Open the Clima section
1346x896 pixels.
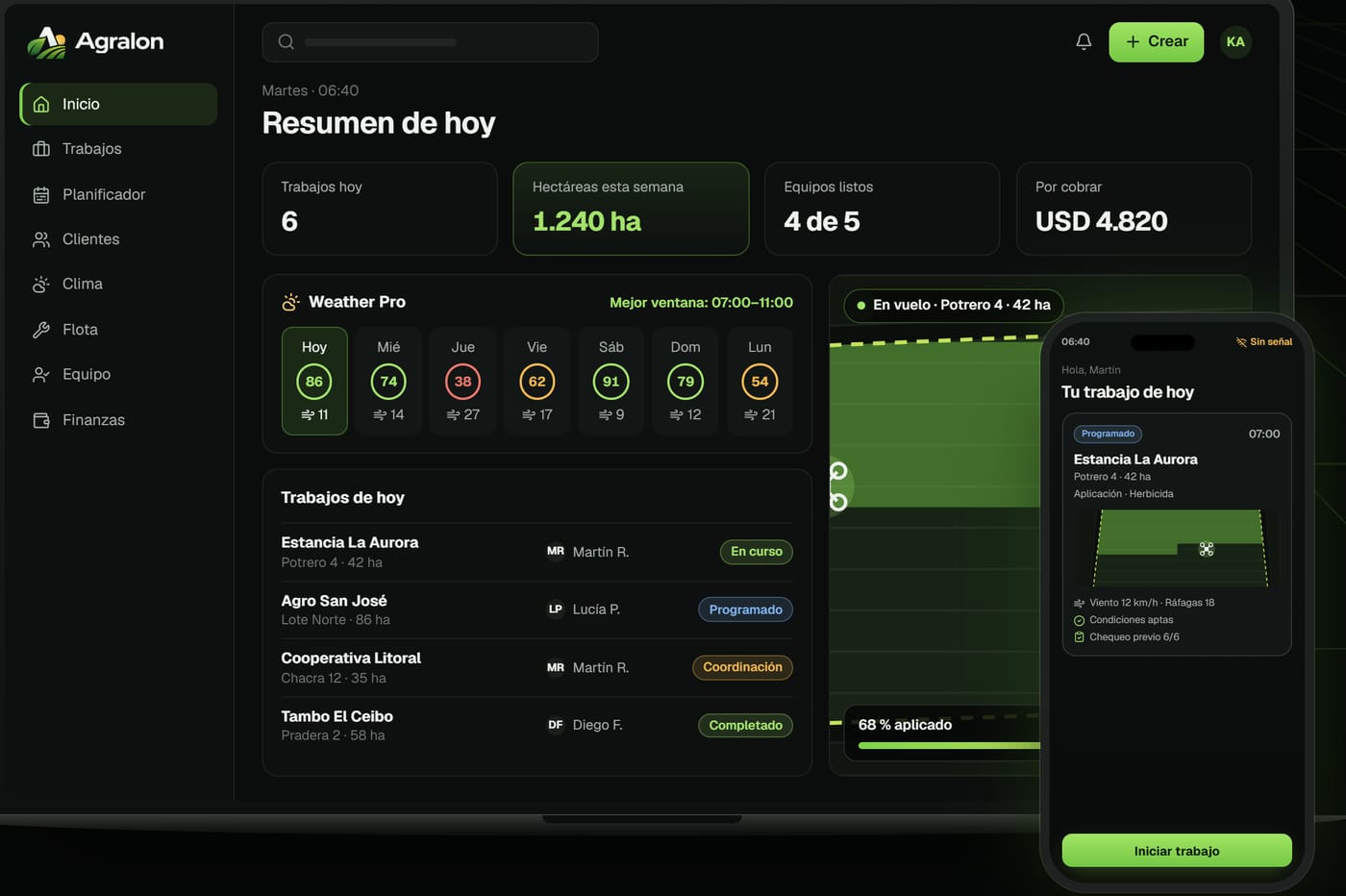tap(118, 284)
